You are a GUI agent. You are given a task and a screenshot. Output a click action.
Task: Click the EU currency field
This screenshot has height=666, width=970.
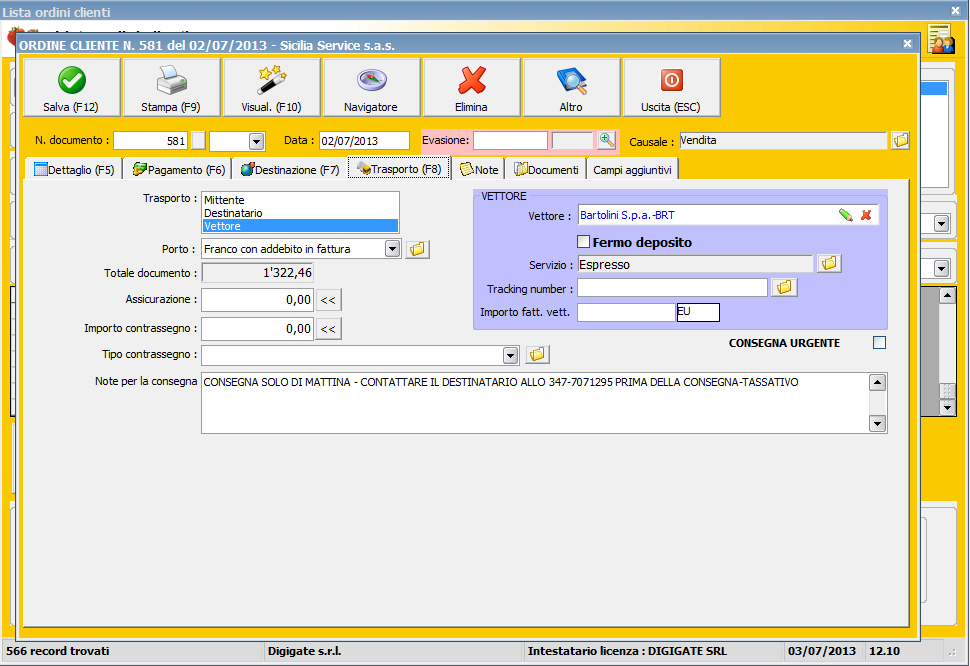(698, 312)
